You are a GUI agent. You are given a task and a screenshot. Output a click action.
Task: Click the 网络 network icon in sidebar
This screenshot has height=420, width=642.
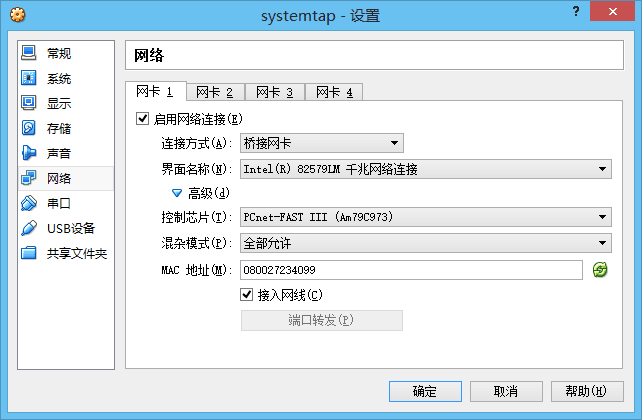point(29,178)
